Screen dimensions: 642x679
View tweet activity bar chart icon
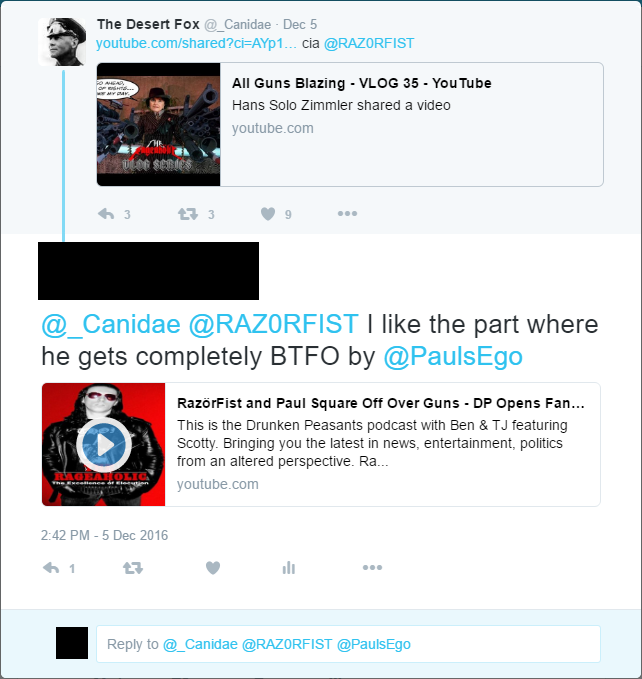[x=289, y=568]
